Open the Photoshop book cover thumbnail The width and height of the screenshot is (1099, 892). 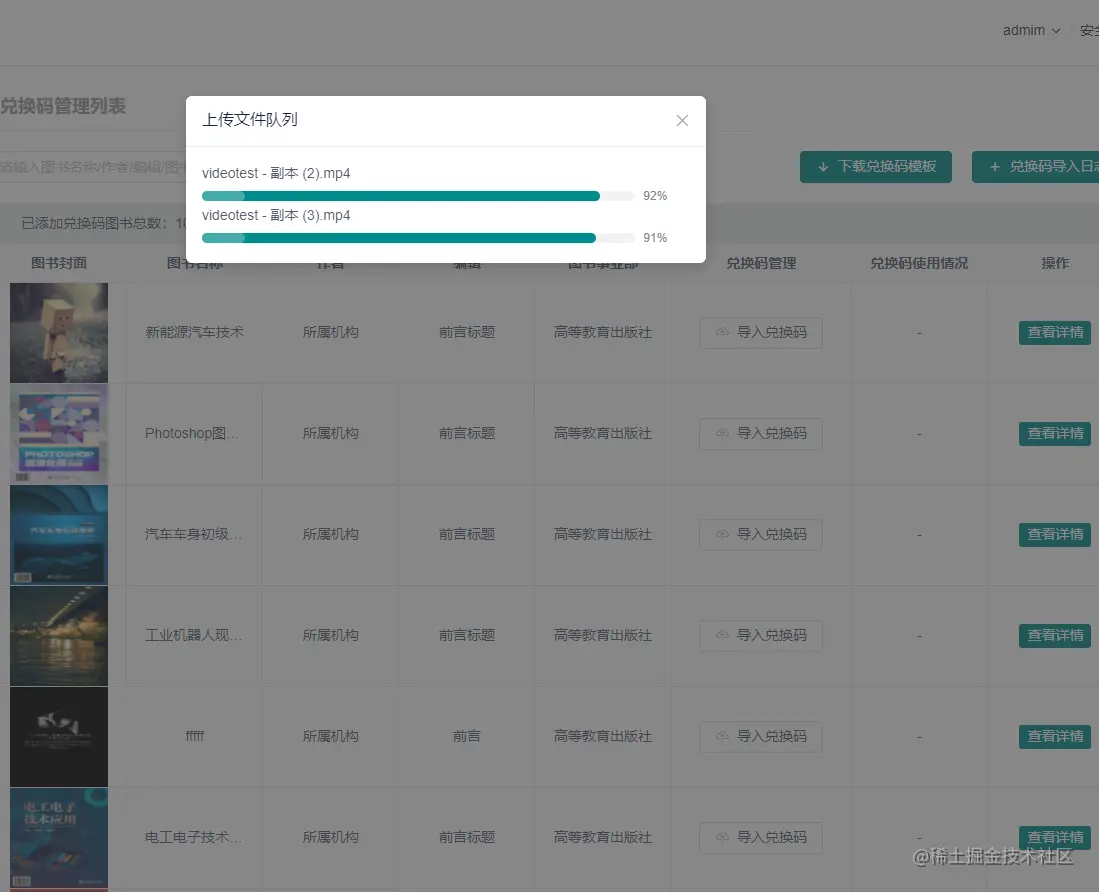[59, 433]
